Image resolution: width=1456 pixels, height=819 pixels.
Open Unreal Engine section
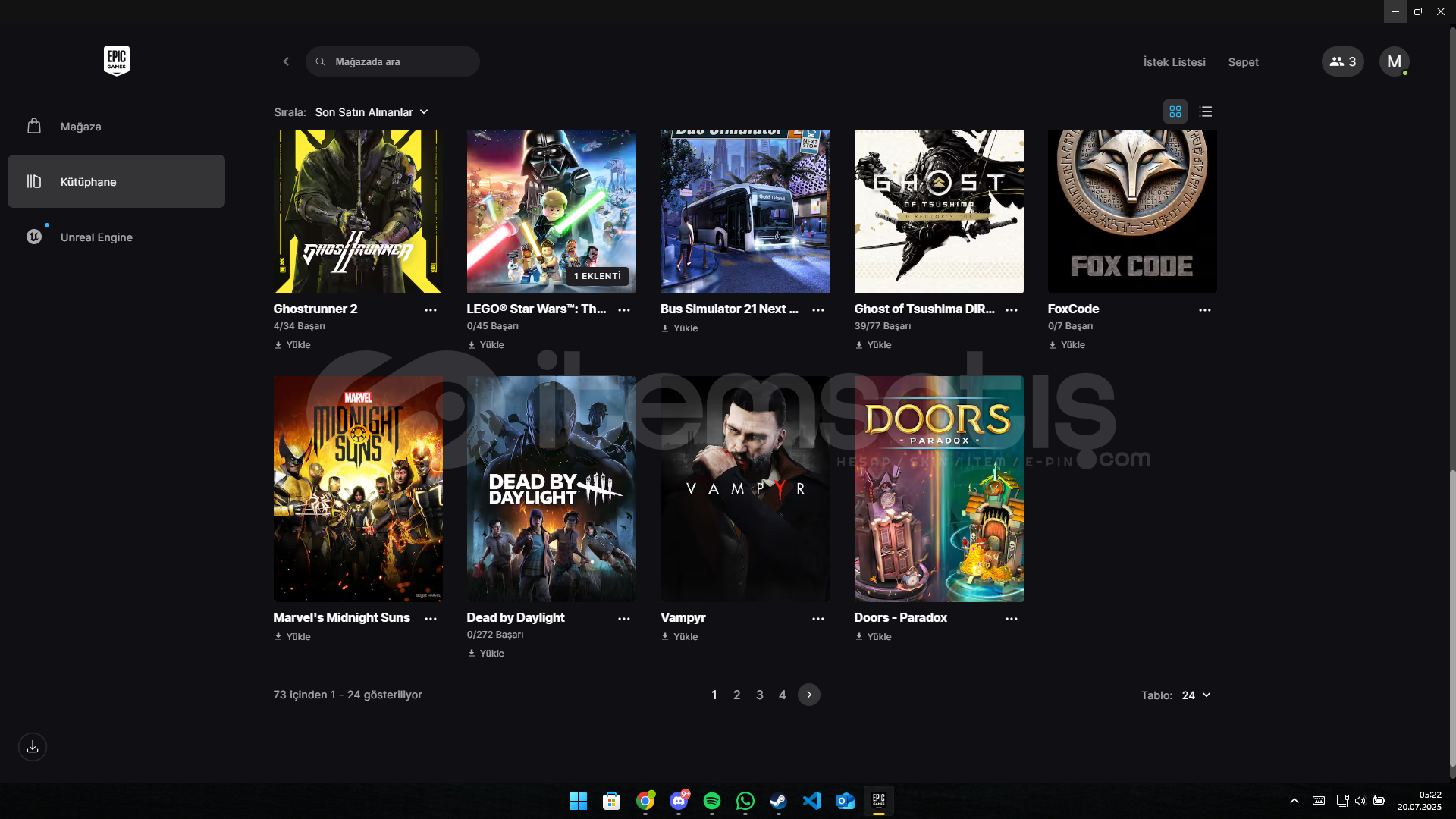click(x=116, y=237)
